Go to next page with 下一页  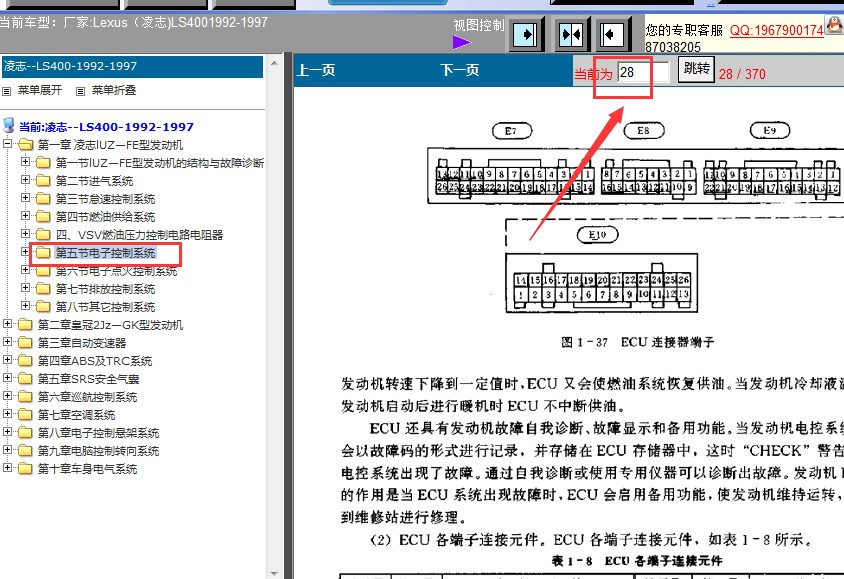[x=460, y=70]
